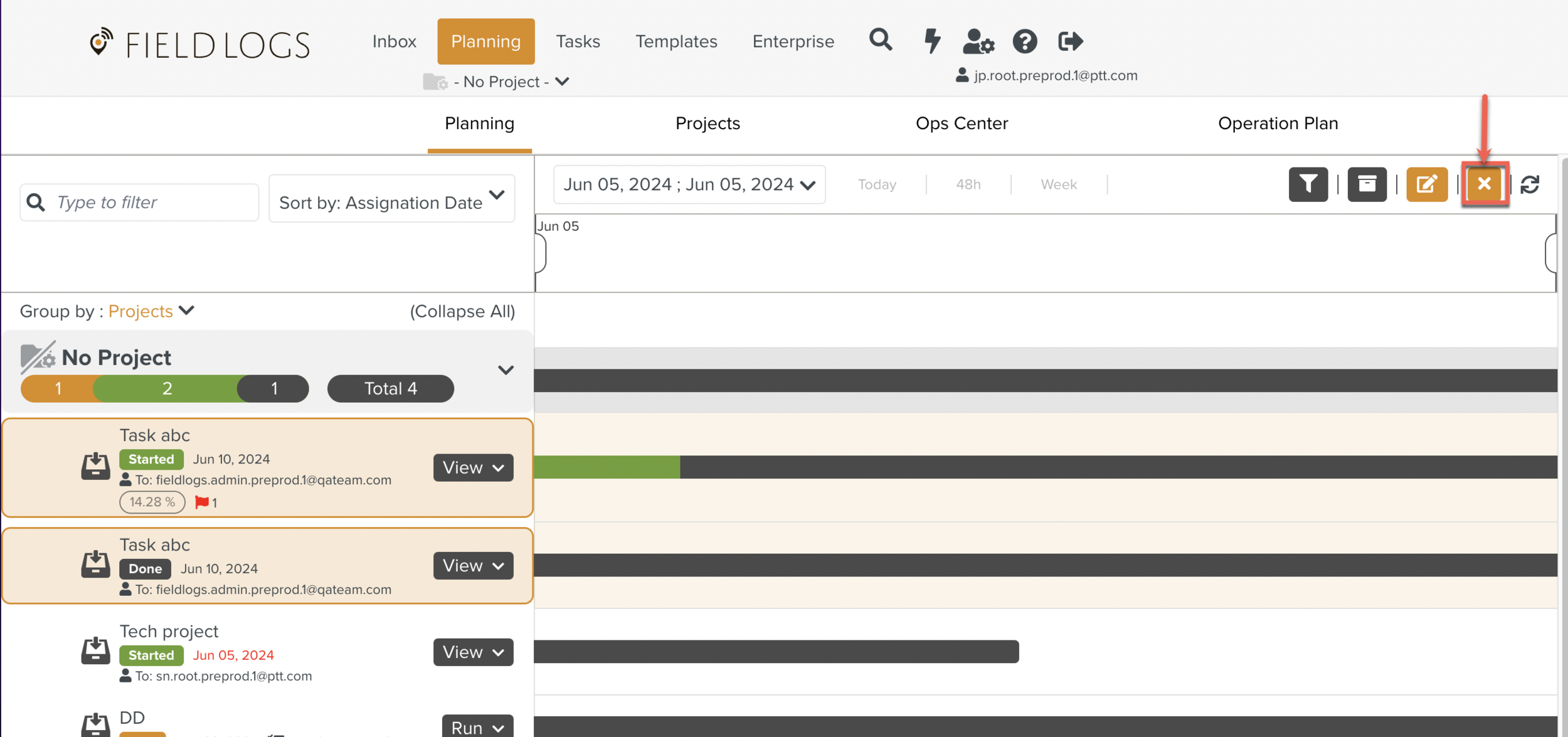Open the Sort by Assignation Date dropdown
The width and height of the screenshot is (1568, 737).
tap(391, 201)
